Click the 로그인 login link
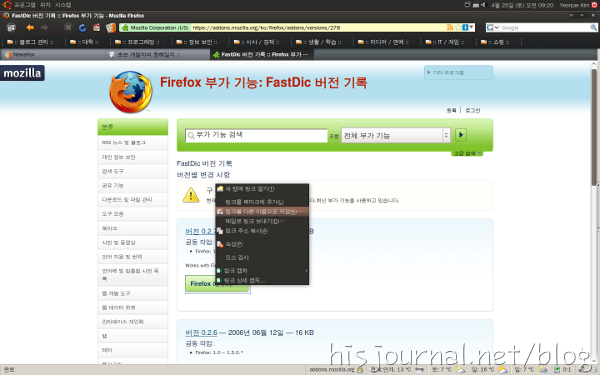The height and width of the screenshot is (375, 600). point(473,110)
